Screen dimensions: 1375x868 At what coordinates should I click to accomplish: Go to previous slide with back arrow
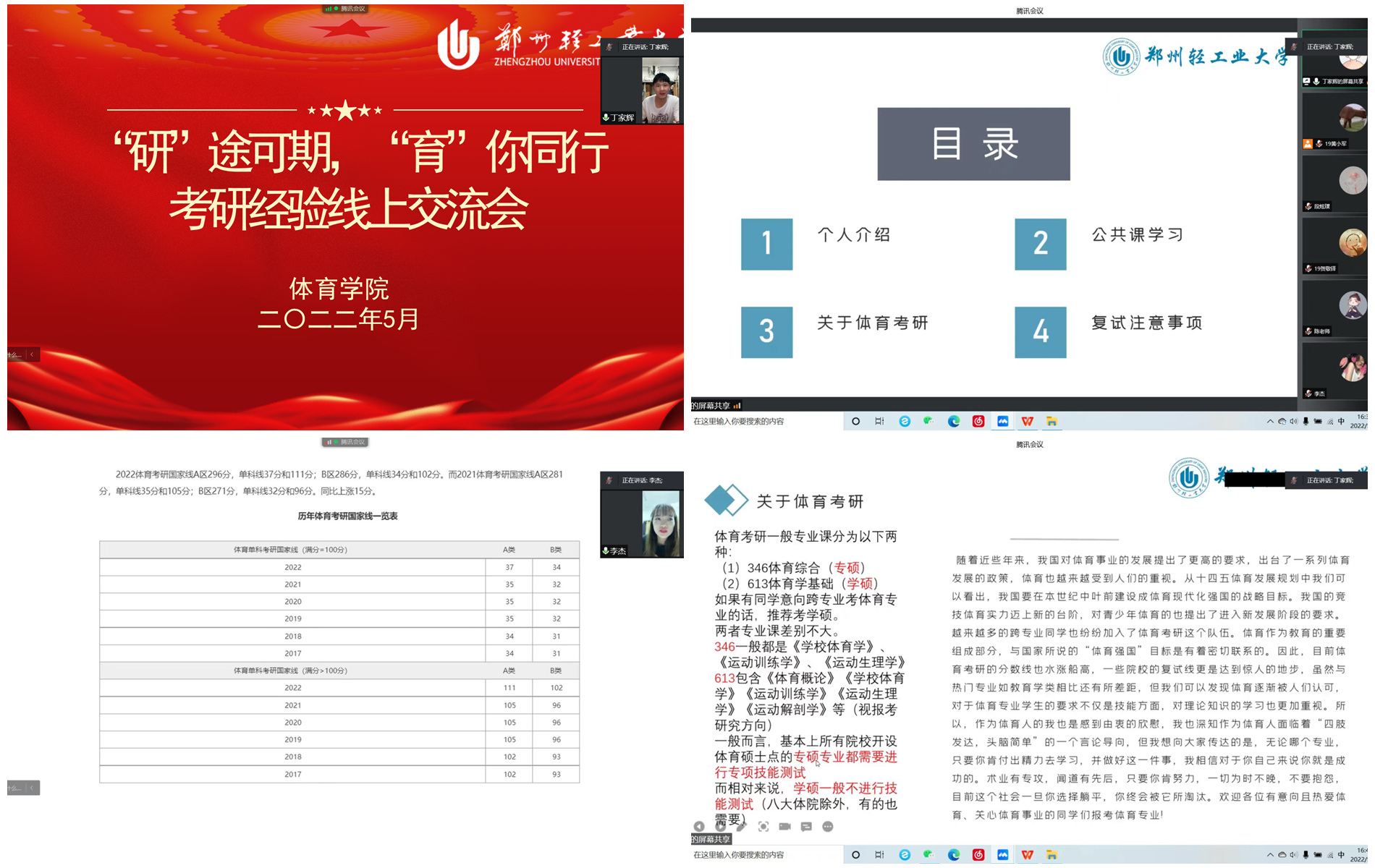click(698, 827)
